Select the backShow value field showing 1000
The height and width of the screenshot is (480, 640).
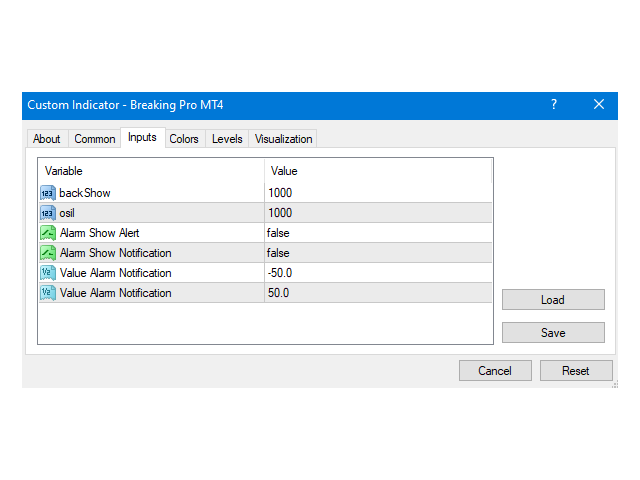(378, 192)
